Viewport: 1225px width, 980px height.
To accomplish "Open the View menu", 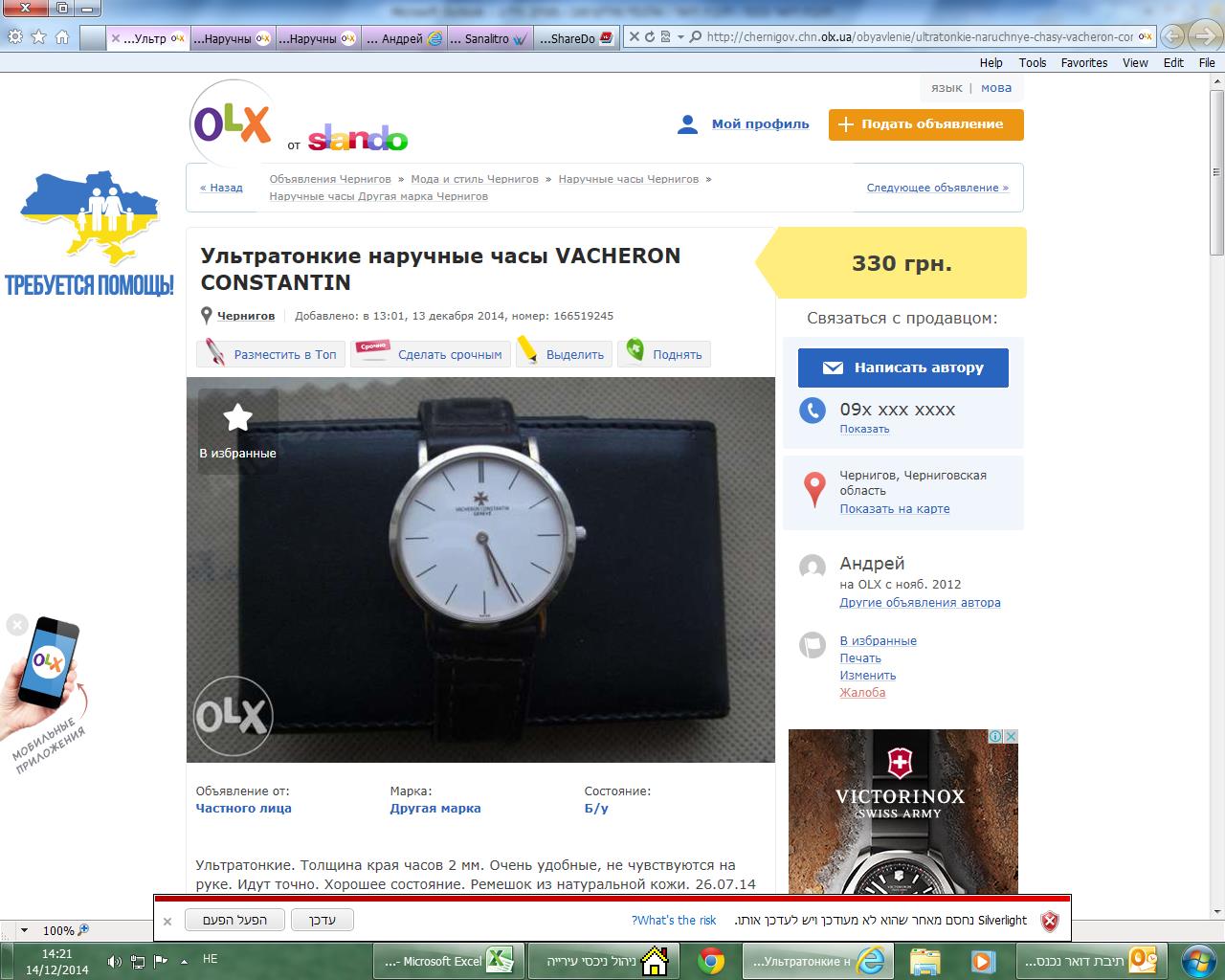I will coord(1135,62).
